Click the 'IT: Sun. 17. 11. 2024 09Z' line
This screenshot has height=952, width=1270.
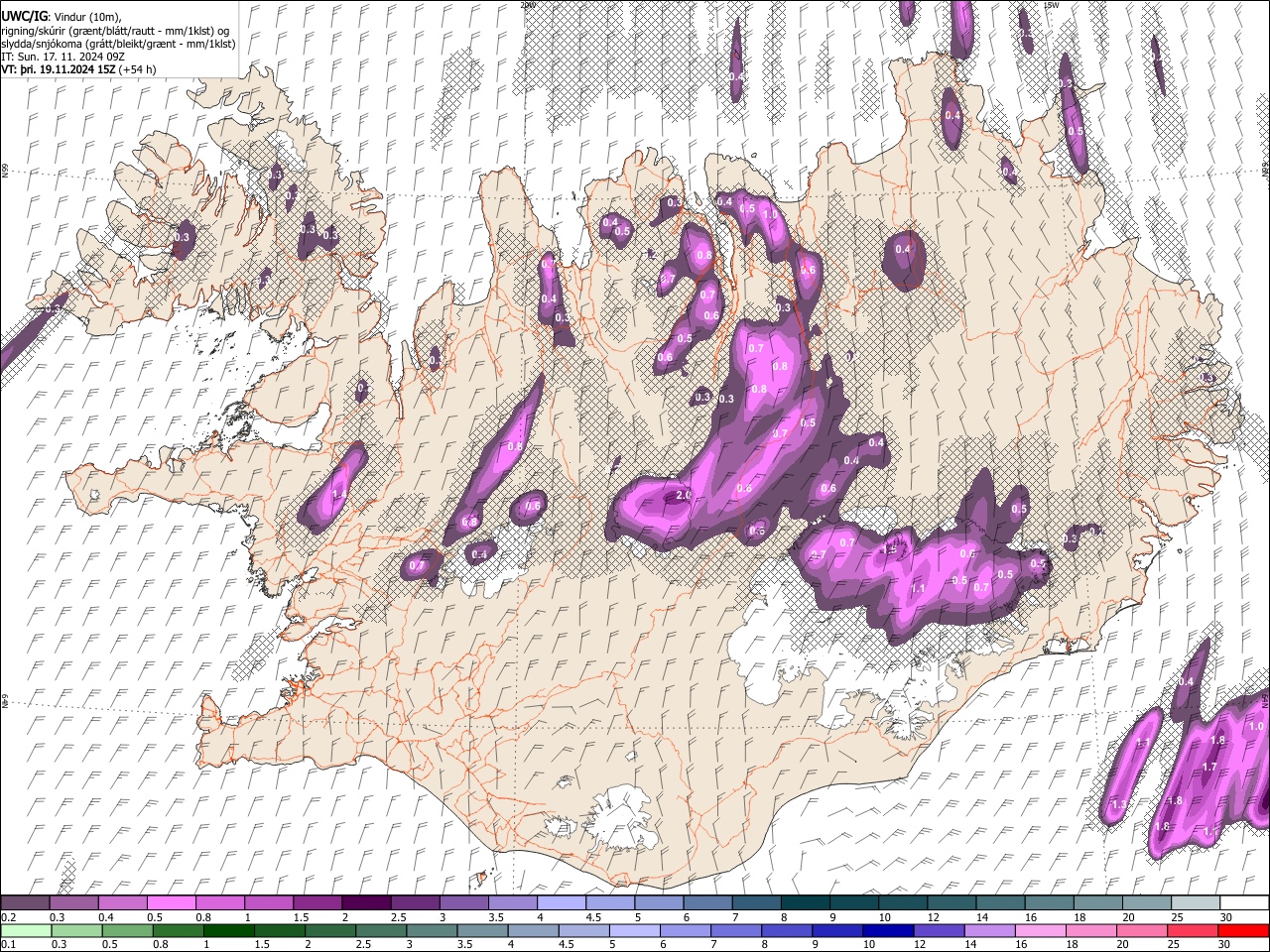coord(63,58)
